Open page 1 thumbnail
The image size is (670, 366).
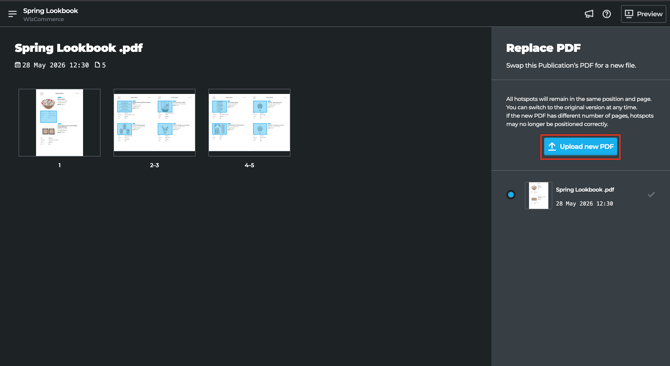[59, 123]
